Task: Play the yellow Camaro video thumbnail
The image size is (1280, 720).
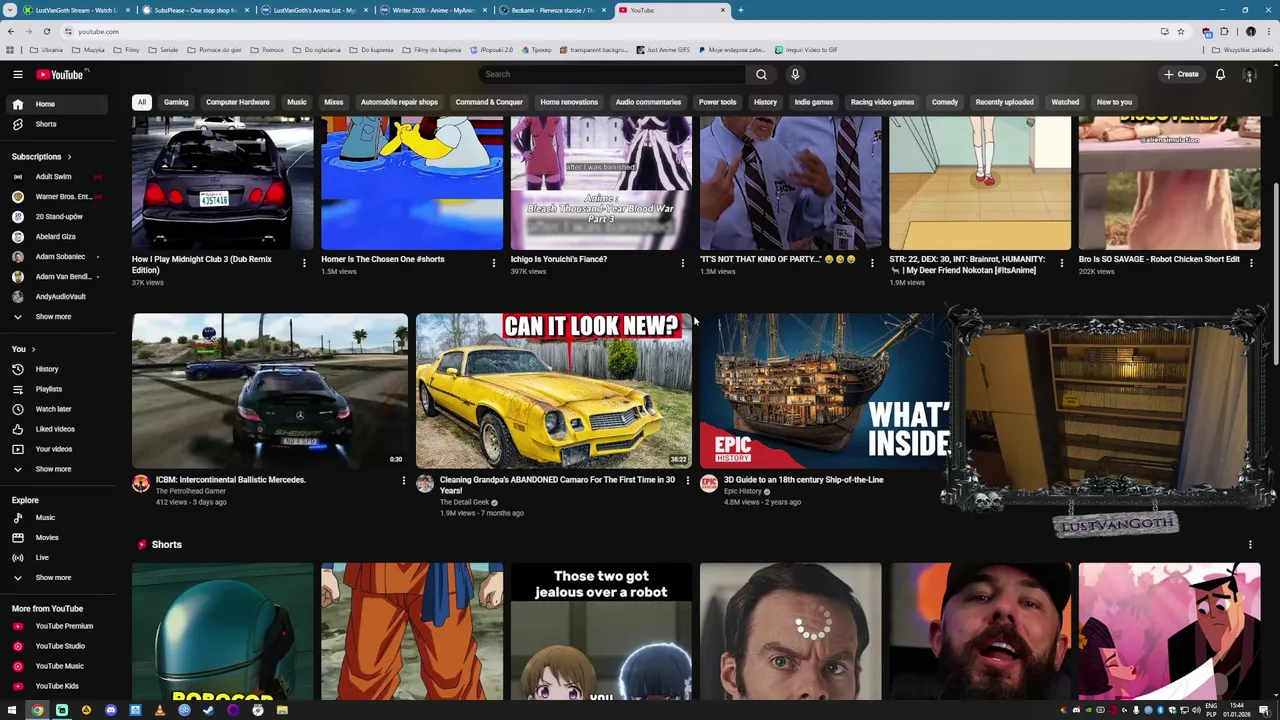Action: coord(553,391)
